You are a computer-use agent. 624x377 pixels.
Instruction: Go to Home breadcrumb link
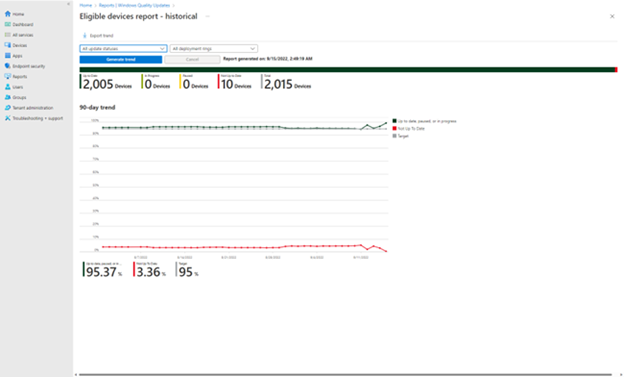coord(86,5)
